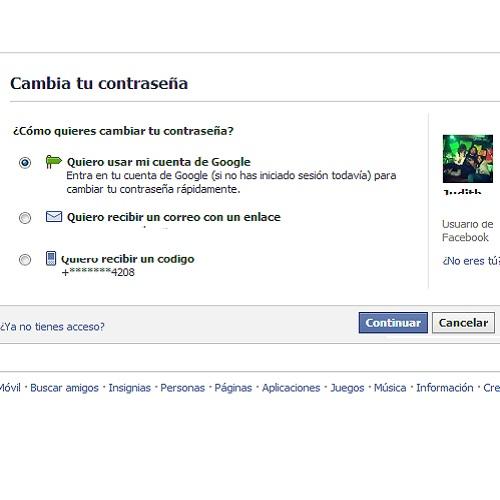Screen dimensions: 500x500
Task: Click the Continuar button
Action: [393, 323]
